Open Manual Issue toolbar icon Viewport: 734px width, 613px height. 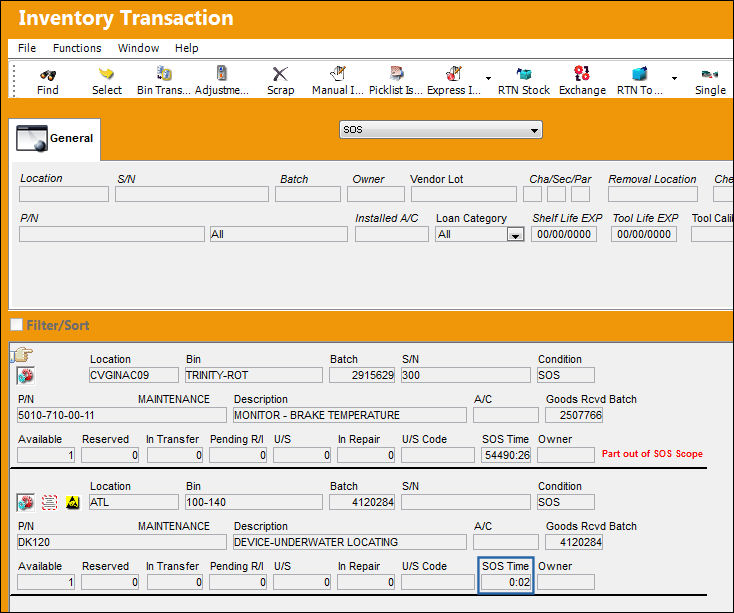tap(338, 73)
